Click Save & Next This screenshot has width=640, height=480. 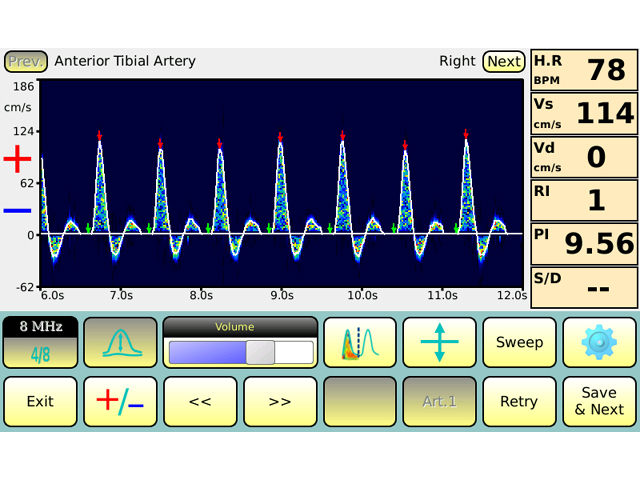[x=599, y=402]
